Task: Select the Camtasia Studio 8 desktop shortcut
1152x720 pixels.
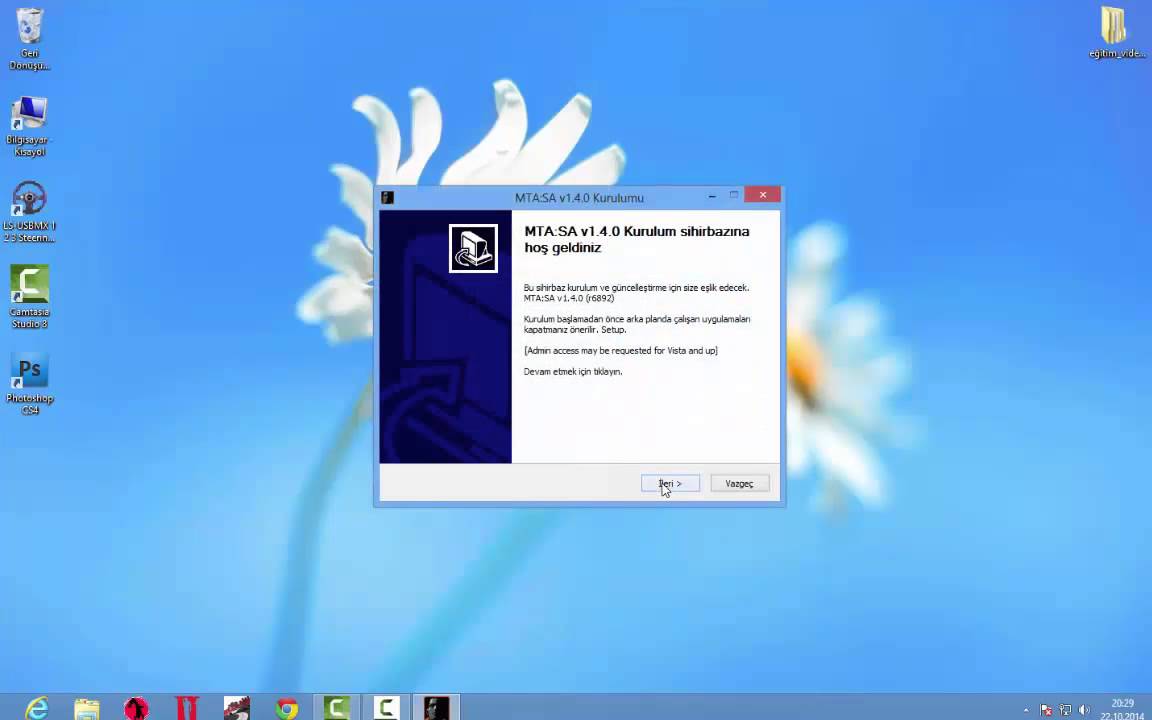Action: click(x=29, y=297)
